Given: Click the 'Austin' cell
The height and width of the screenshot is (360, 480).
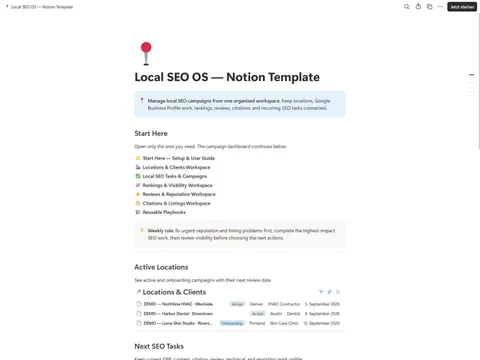Looking at the screenshot, I should pos(276,314).
